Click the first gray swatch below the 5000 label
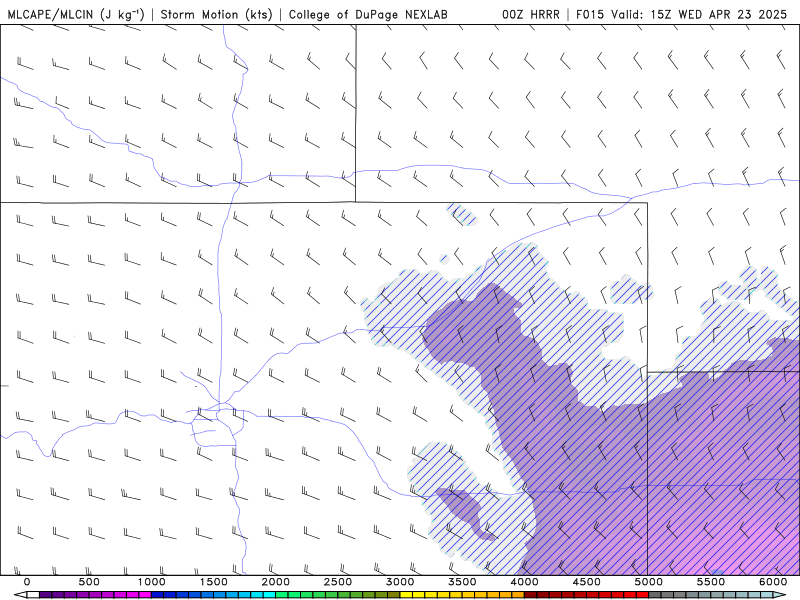Screen dimensions: 800x600 click(x=655, y=595)
